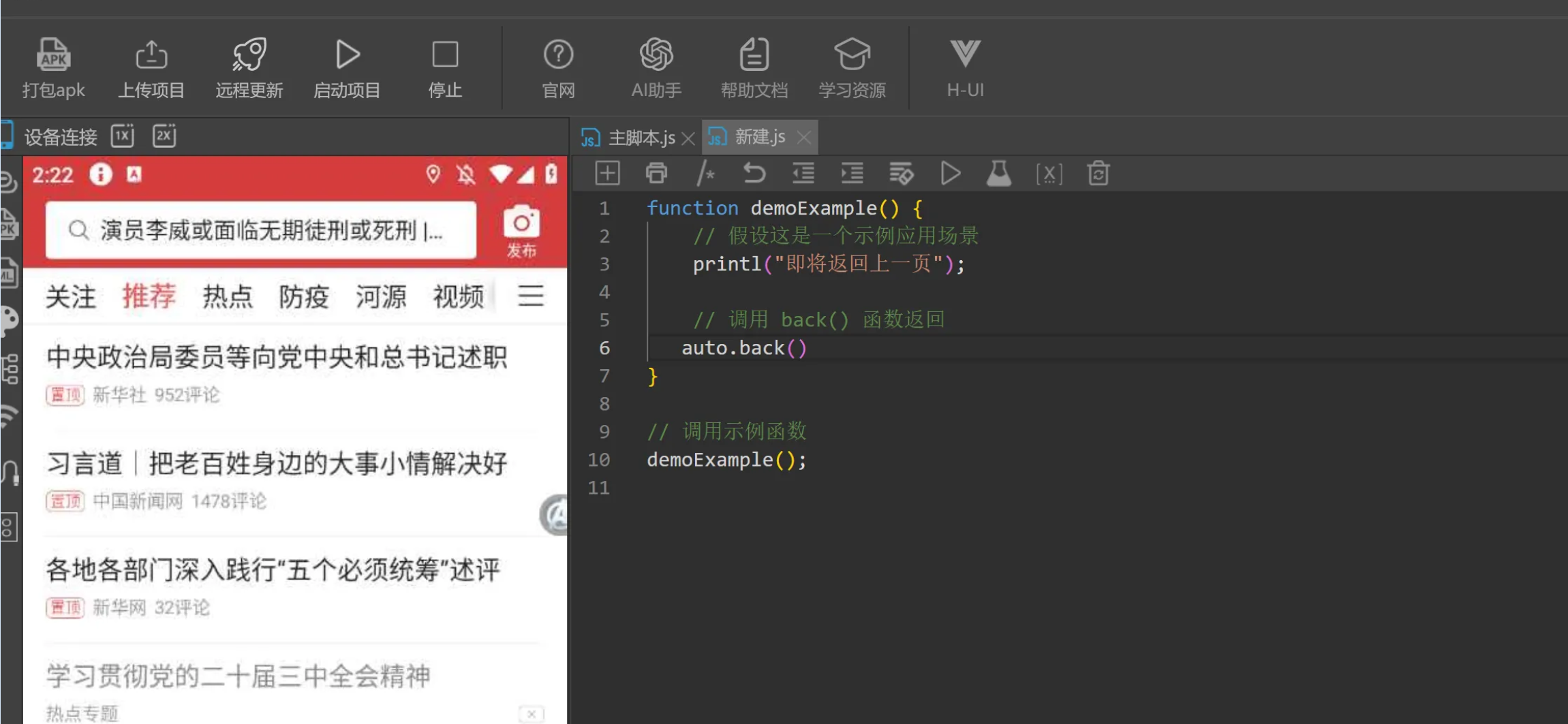
Task: Select the 热点 tab in phone app
Action: click(x=228, y=297)
